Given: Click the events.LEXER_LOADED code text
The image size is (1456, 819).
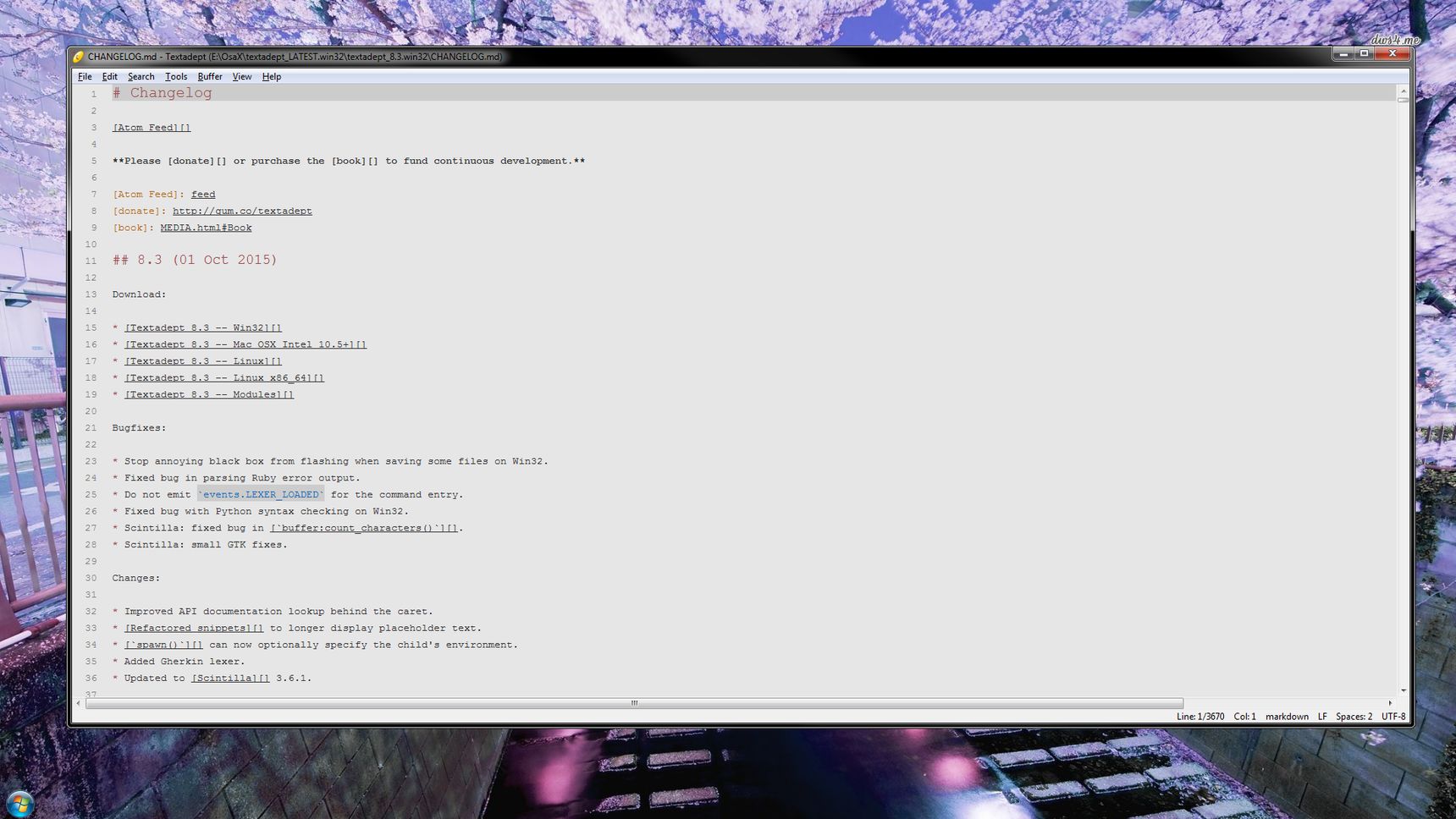Looking at the screenshot, I should tap(261, 495).
